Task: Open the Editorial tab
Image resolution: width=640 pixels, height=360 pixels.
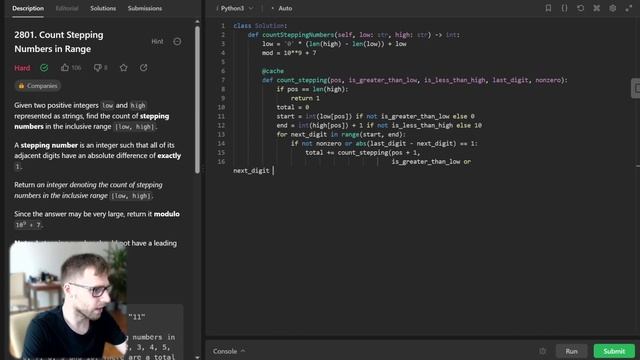Action: 67,8
